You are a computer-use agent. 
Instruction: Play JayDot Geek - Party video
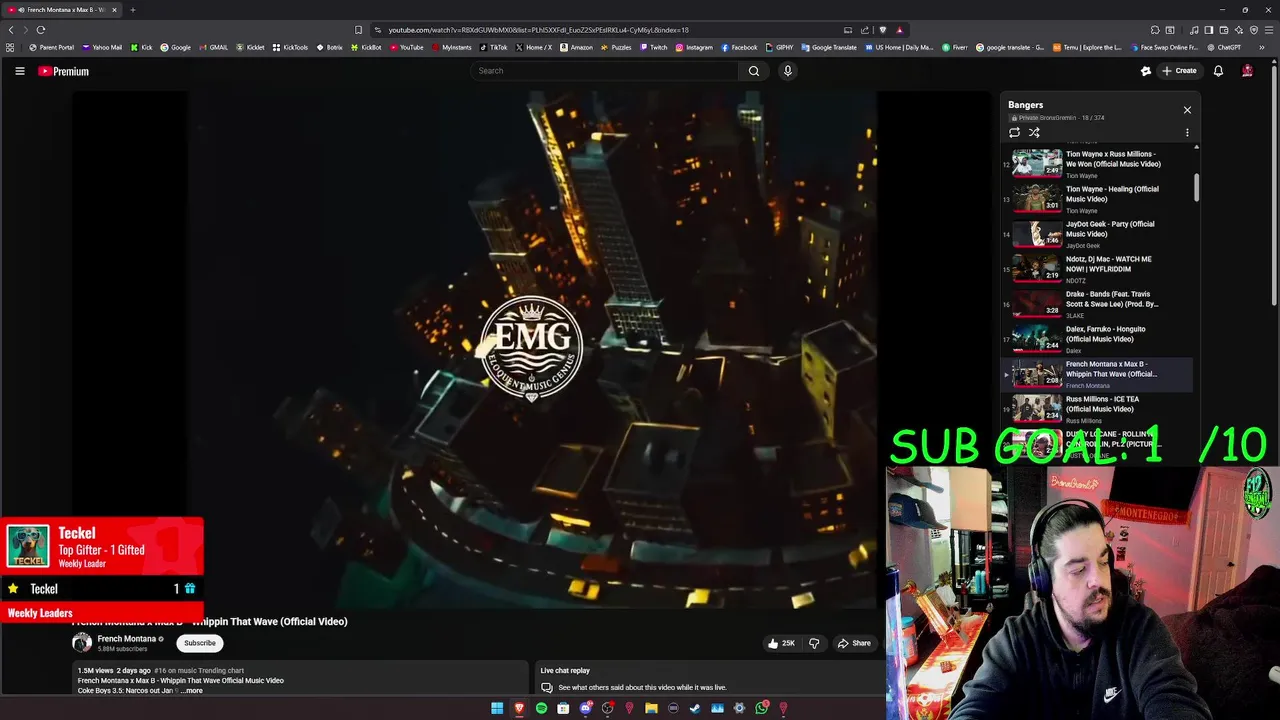coord(1097,233)
